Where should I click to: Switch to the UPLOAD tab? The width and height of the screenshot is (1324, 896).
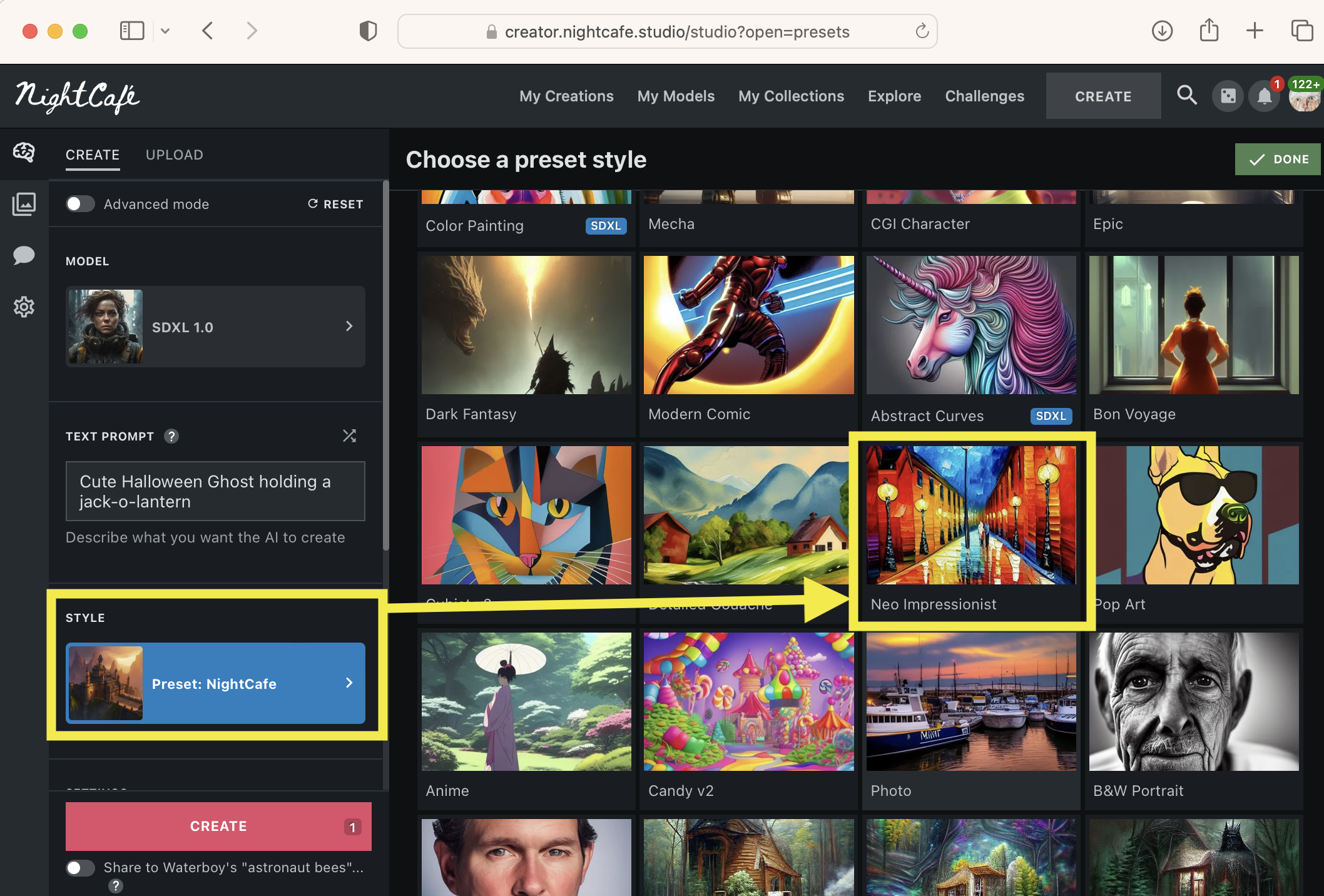pyautogui.click(x=174, y=155)
